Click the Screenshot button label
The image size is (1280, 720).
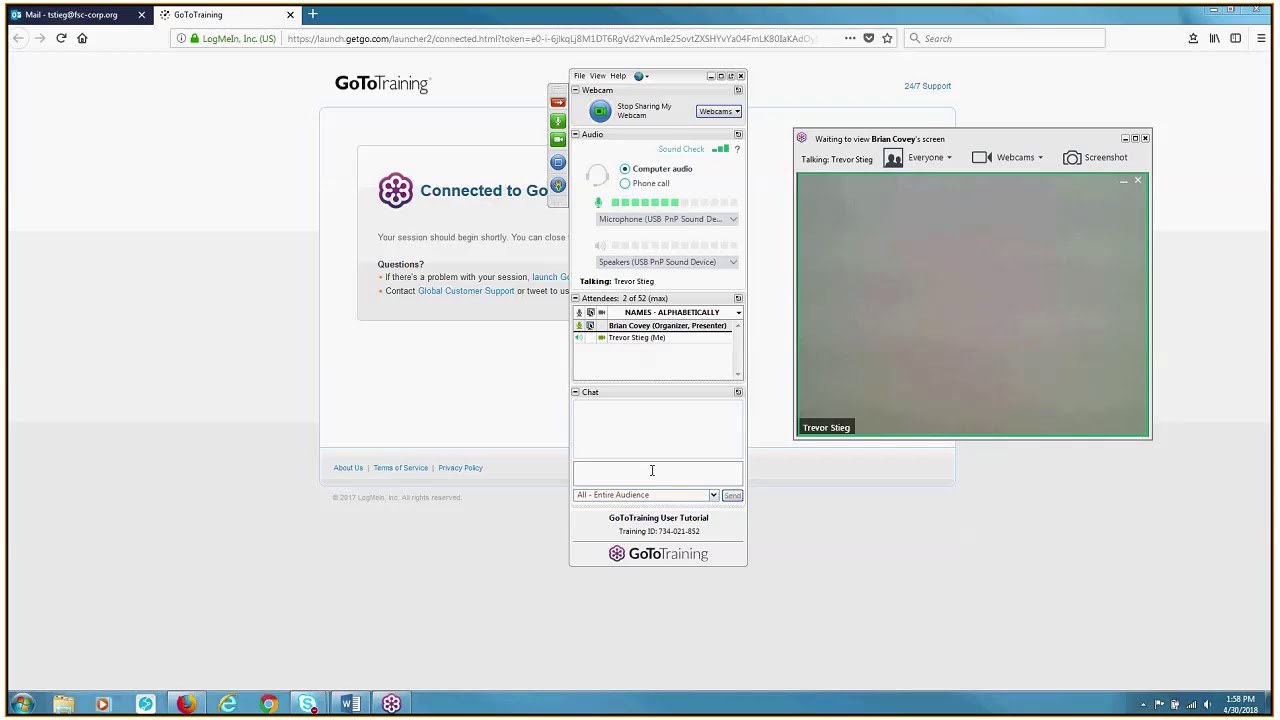pos(1106,157)
